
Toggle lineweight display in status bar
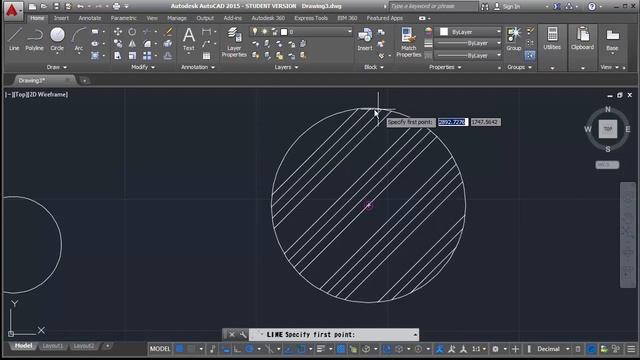pos(321,349)
